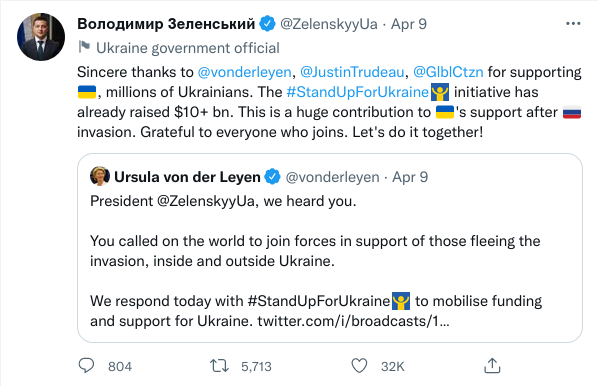Click the Ukraine government official label
This screenshot has width=598, height=386.
(188, 48)
